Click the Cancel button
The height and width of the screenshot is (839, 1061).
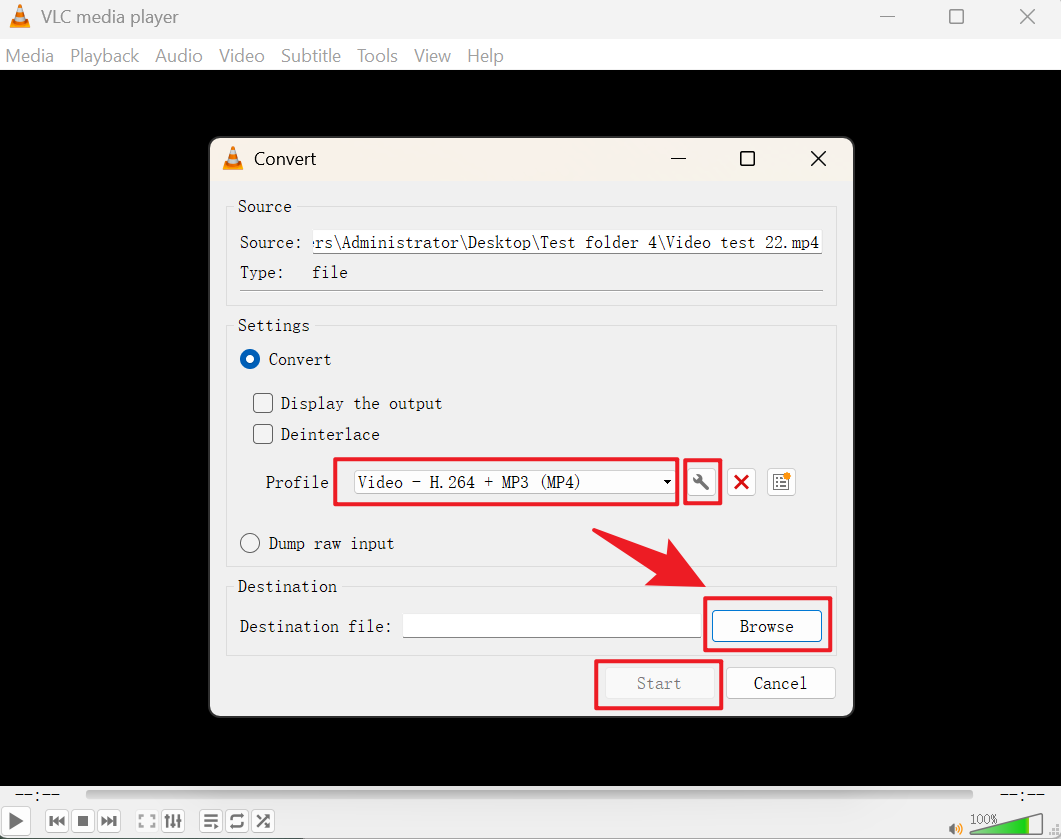click(780, 683)
